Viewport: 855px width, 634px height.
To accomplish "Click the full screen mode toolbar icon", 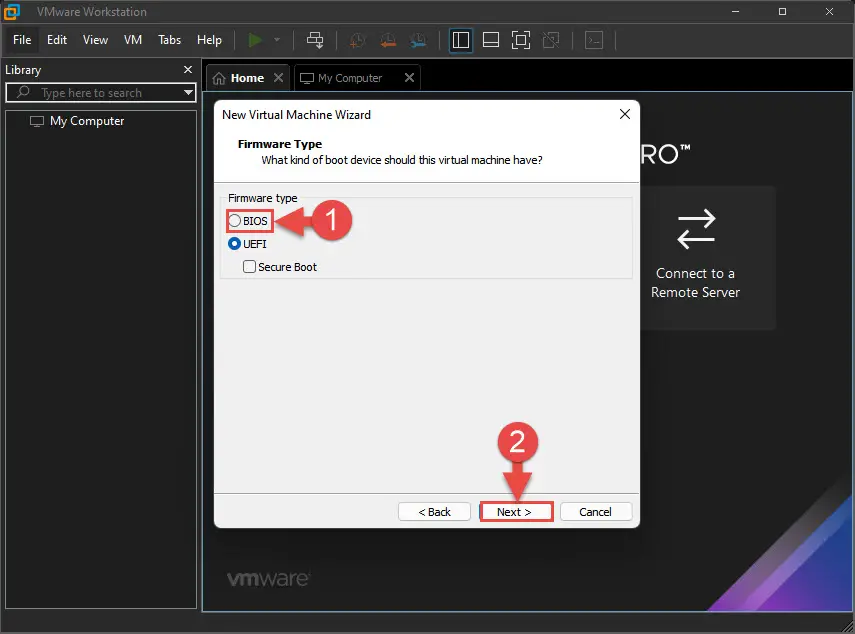I will [x=521, y=40].
